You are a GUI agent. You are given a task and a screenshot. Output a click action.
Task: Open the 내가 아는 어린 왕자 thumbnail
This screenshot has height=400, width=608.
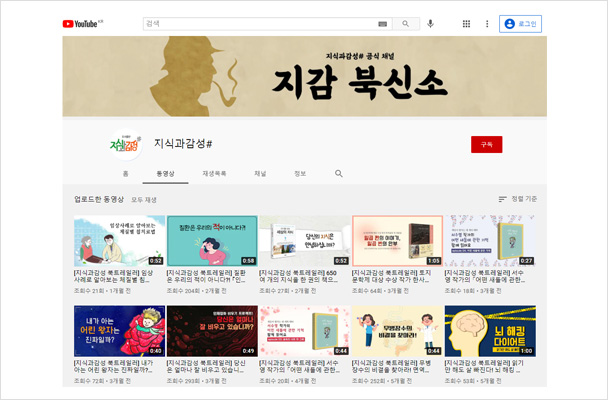(119, 331)
